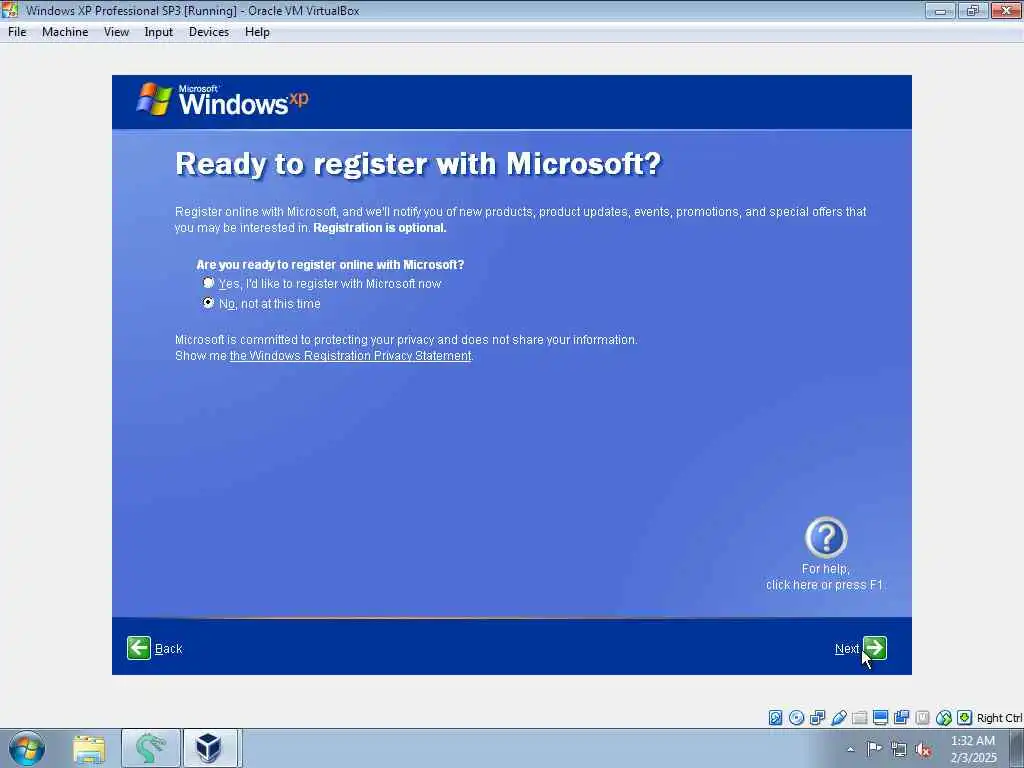Click the Right Ctrl host key label
Viewport: 1024px width, 768px height.
[999, 718]
